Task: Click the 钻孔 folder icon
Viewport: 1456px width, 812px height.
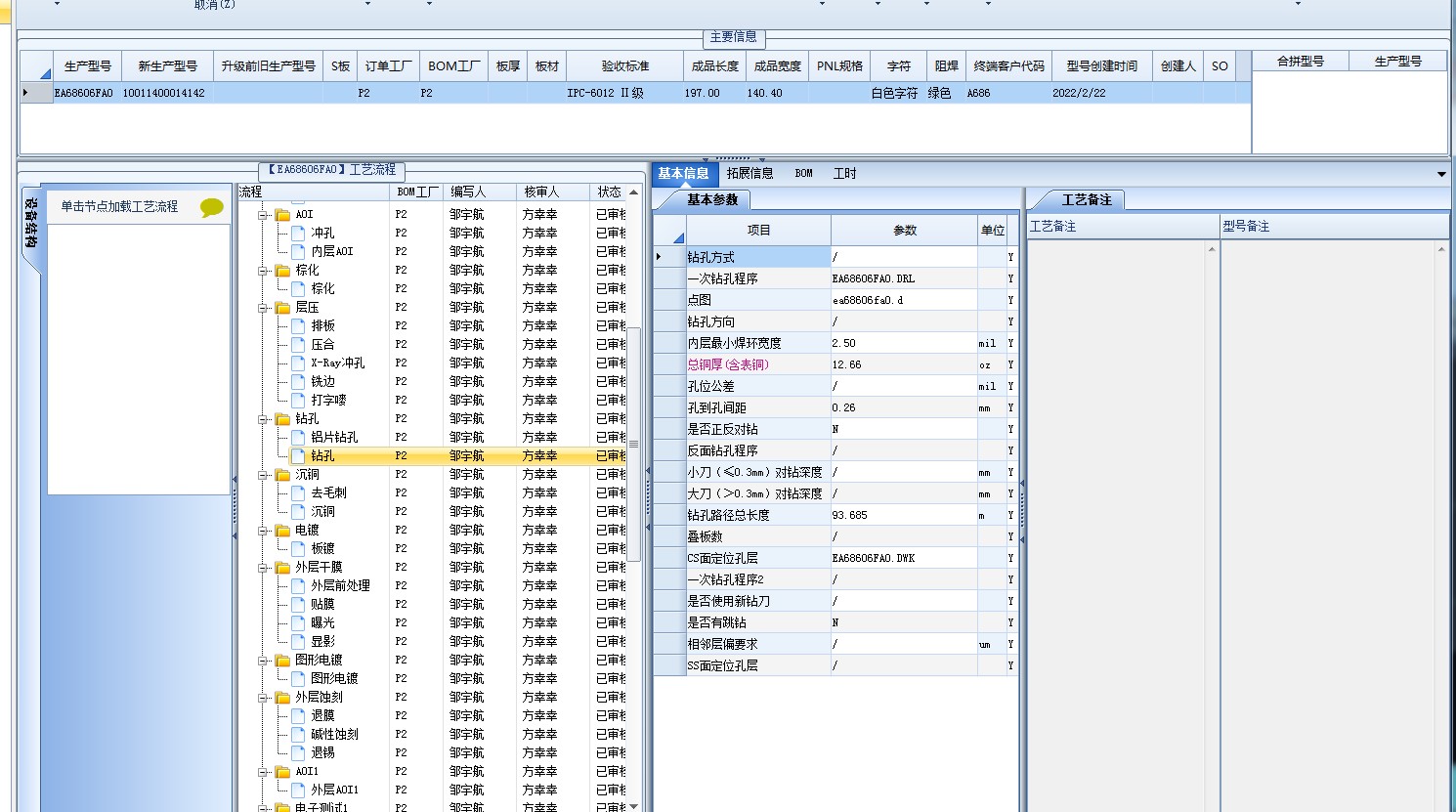Action: (282, 419)
